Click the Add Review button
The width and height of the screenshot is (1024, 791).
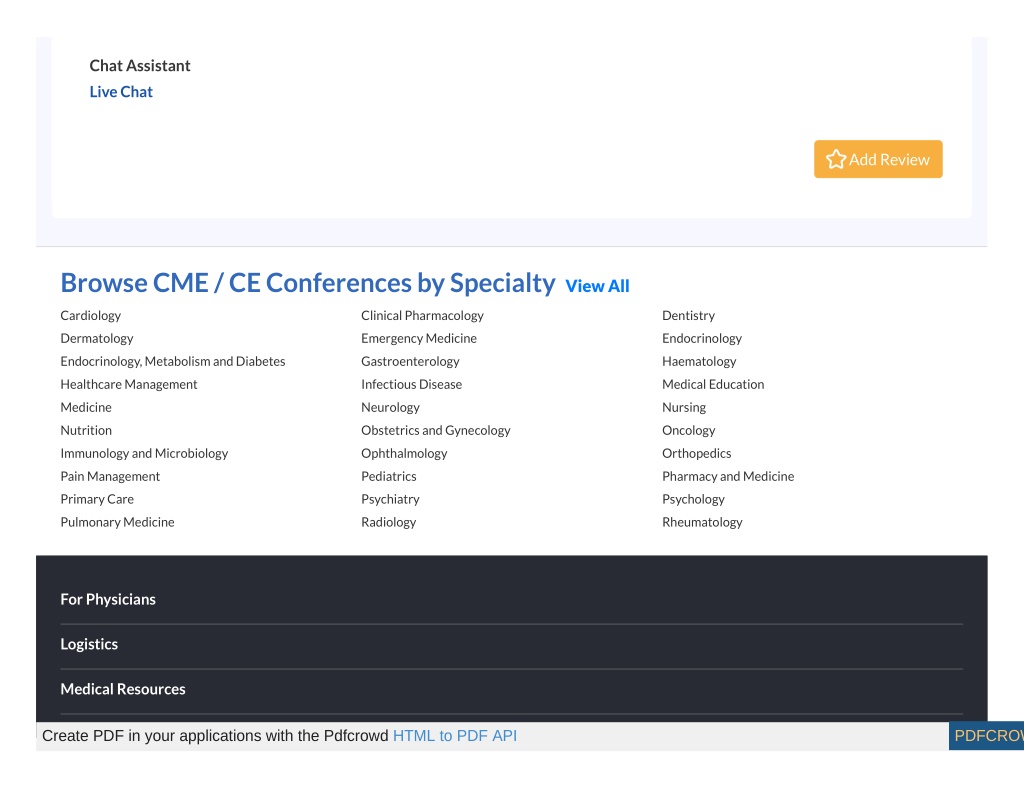pos(878,159)
